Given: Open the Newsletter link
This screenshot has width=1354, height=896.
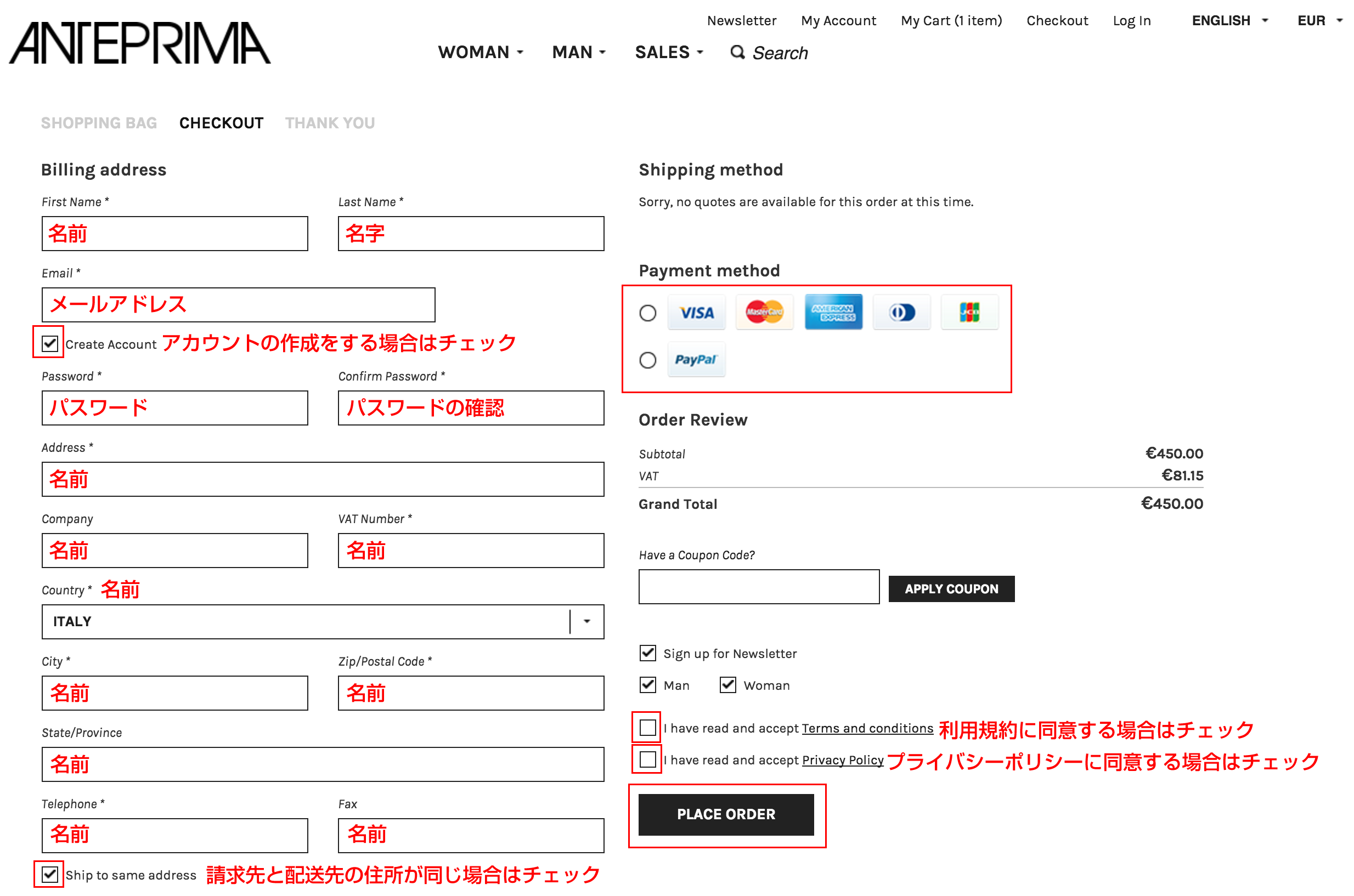Looking at the screenshot, I should [x=742, y=21].
